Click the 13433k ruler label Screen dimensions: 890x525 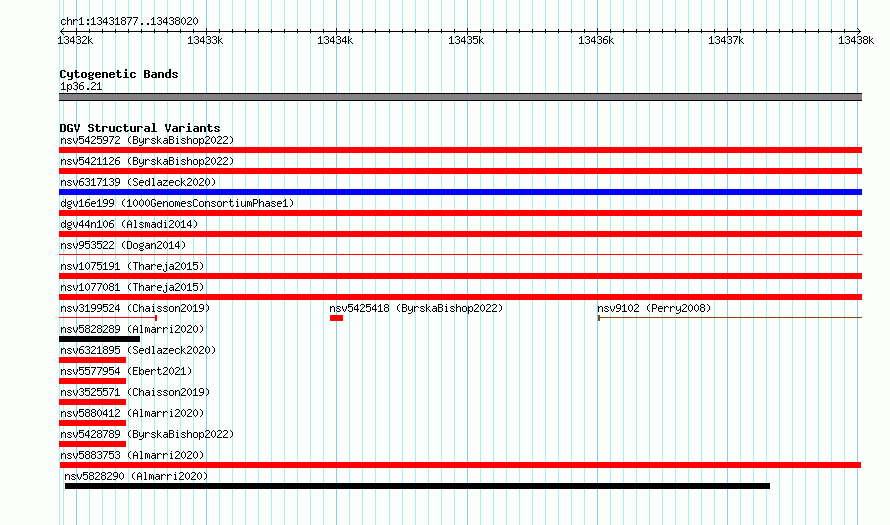[x=205, y=40]
